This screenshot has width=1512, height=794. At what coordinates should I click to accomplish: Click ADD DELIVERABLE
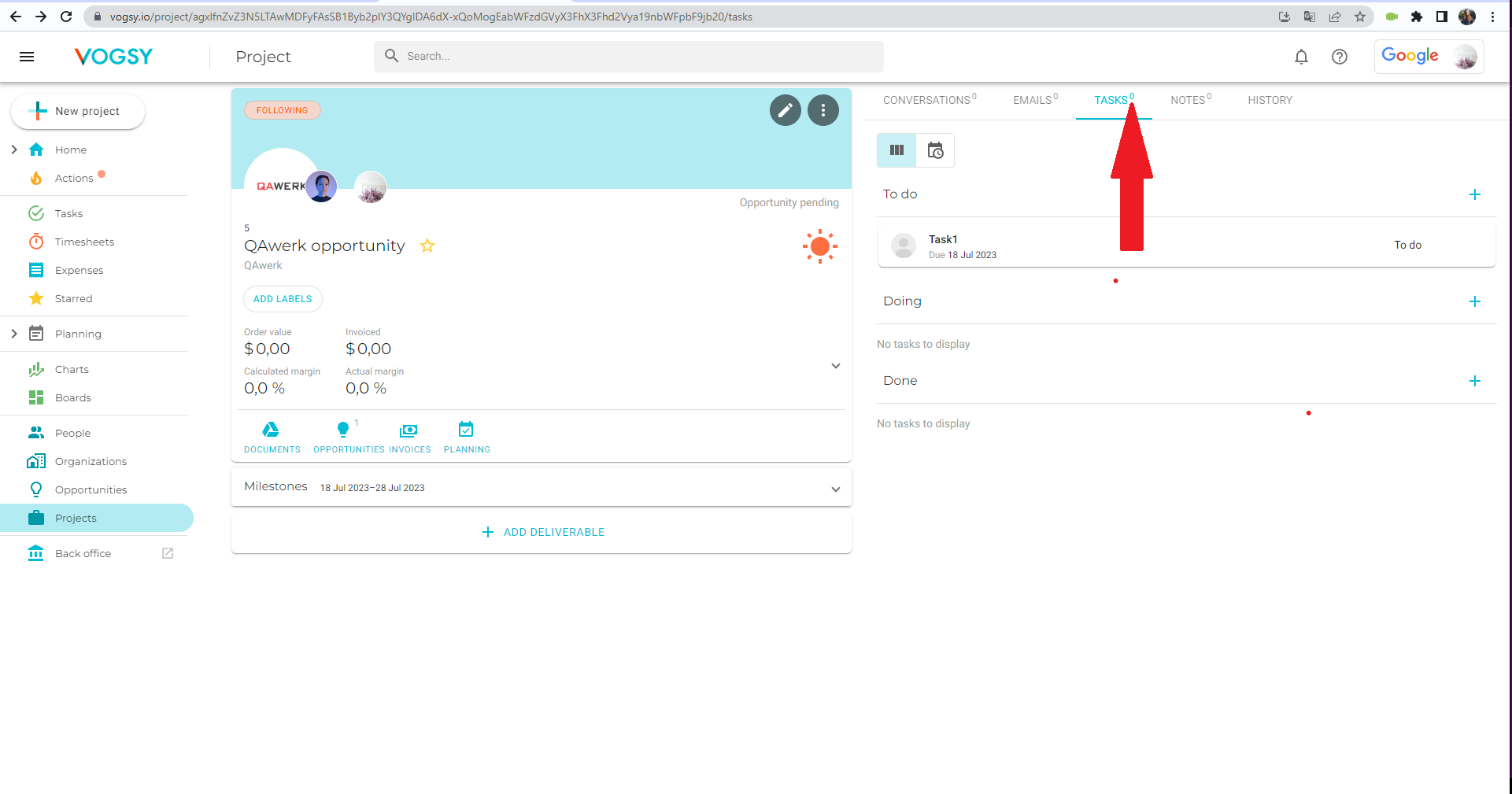[x=542, y=533]
